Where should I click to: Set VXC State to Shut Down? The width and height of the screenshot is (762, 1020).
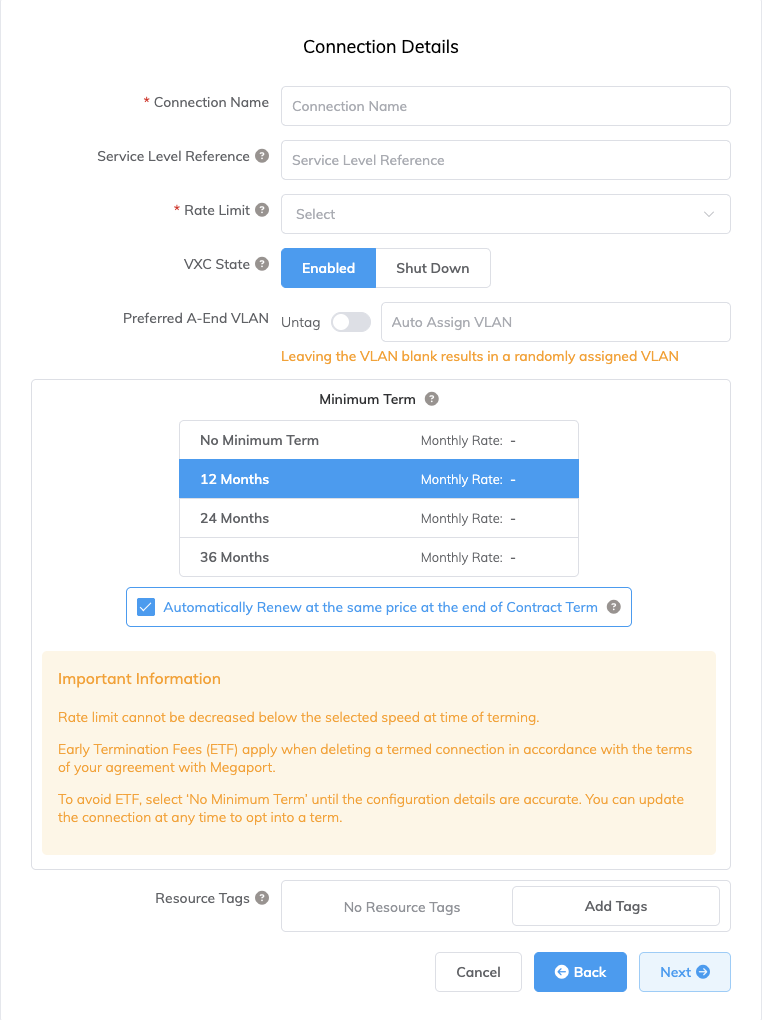(432, 268)
